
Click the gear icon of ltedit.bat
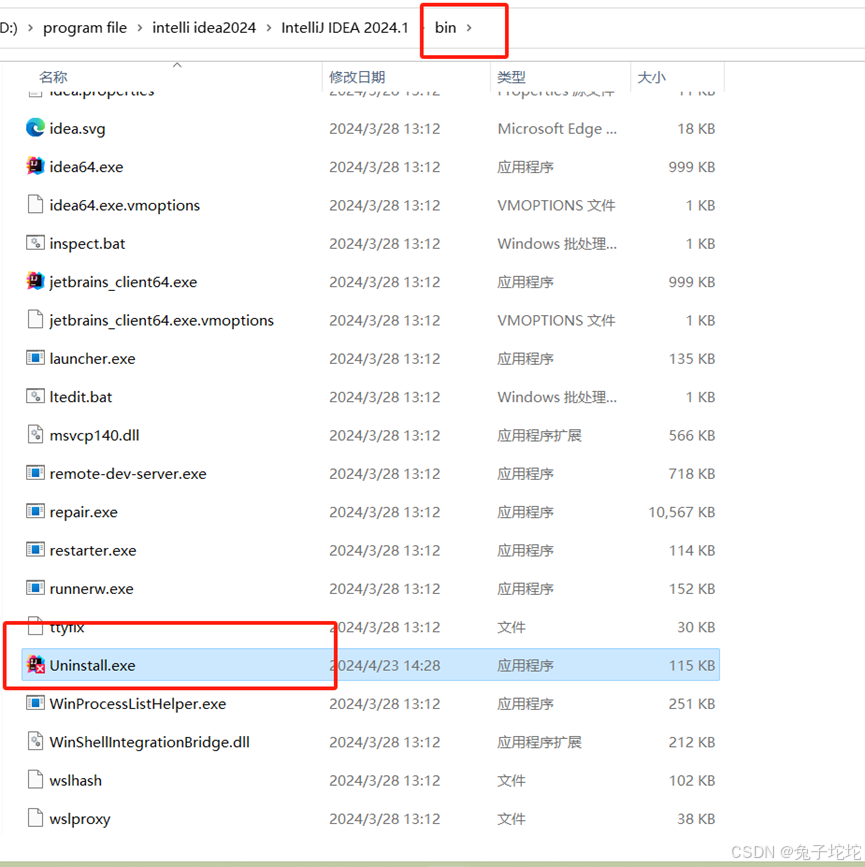click(x=35, y=396)
